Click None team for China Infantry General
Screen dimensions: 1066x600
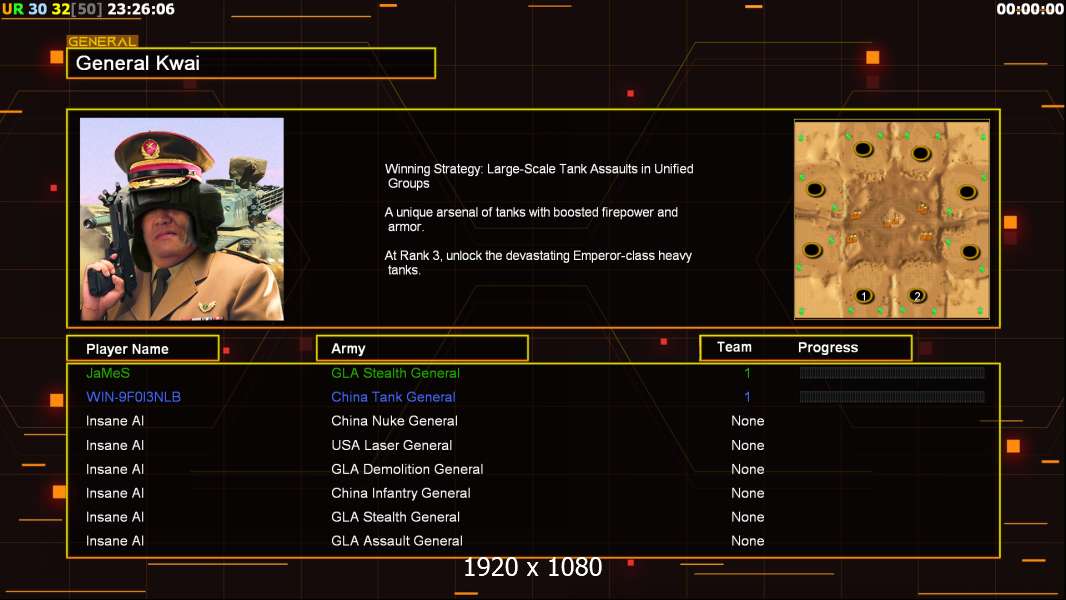[747, 493]
